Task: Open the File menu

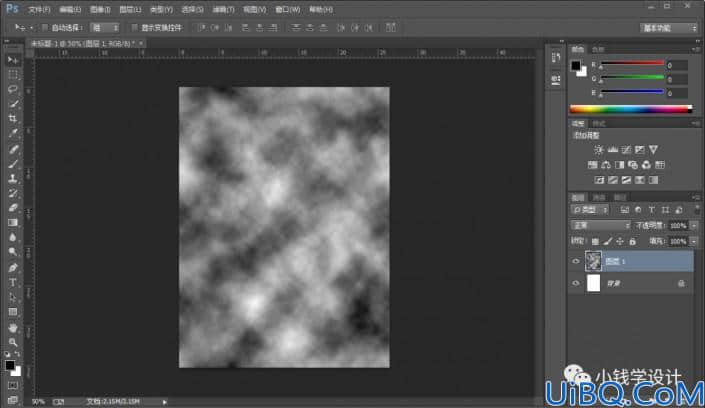Action: tap(40, 9)
